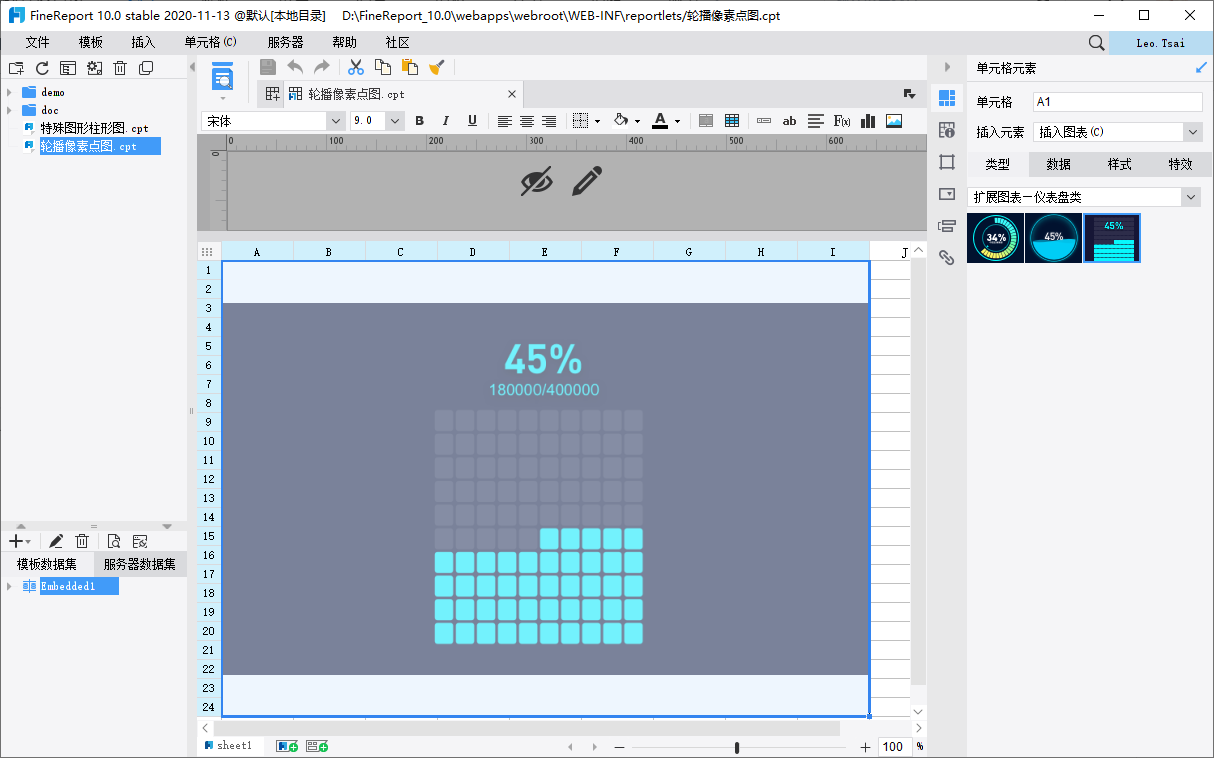Click the Merge Cells toolbar icon
Screen dimensions: 1214x758
point(706,121)
